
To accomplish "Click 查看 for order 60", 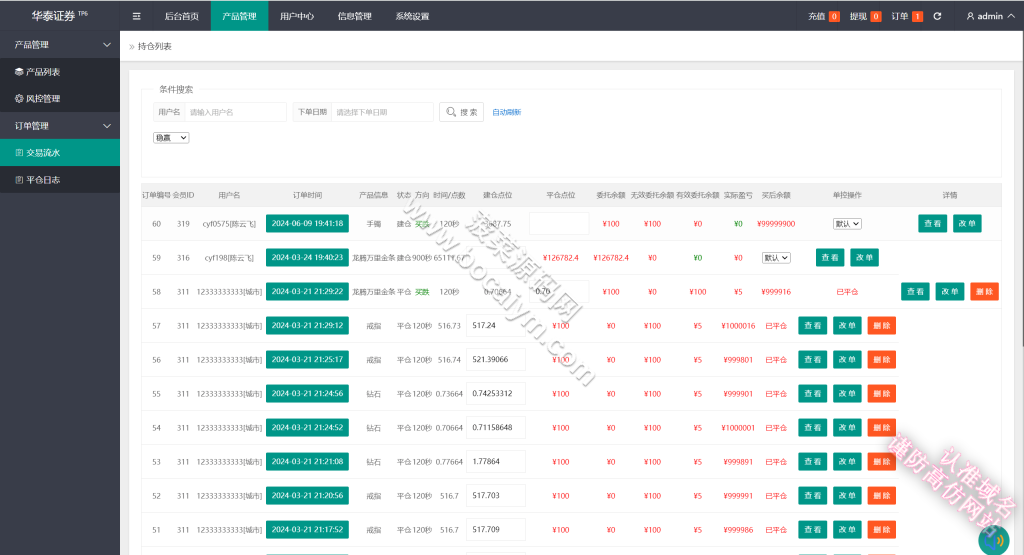I will pyautogui.click(x=933, y=224).
